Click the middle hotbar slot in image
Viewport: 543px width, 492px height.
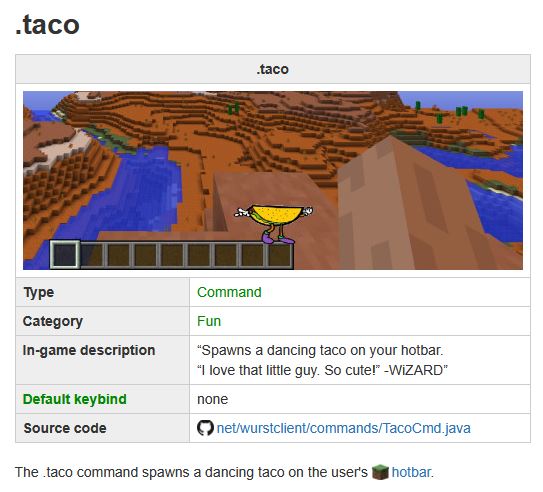click(172, 255)
